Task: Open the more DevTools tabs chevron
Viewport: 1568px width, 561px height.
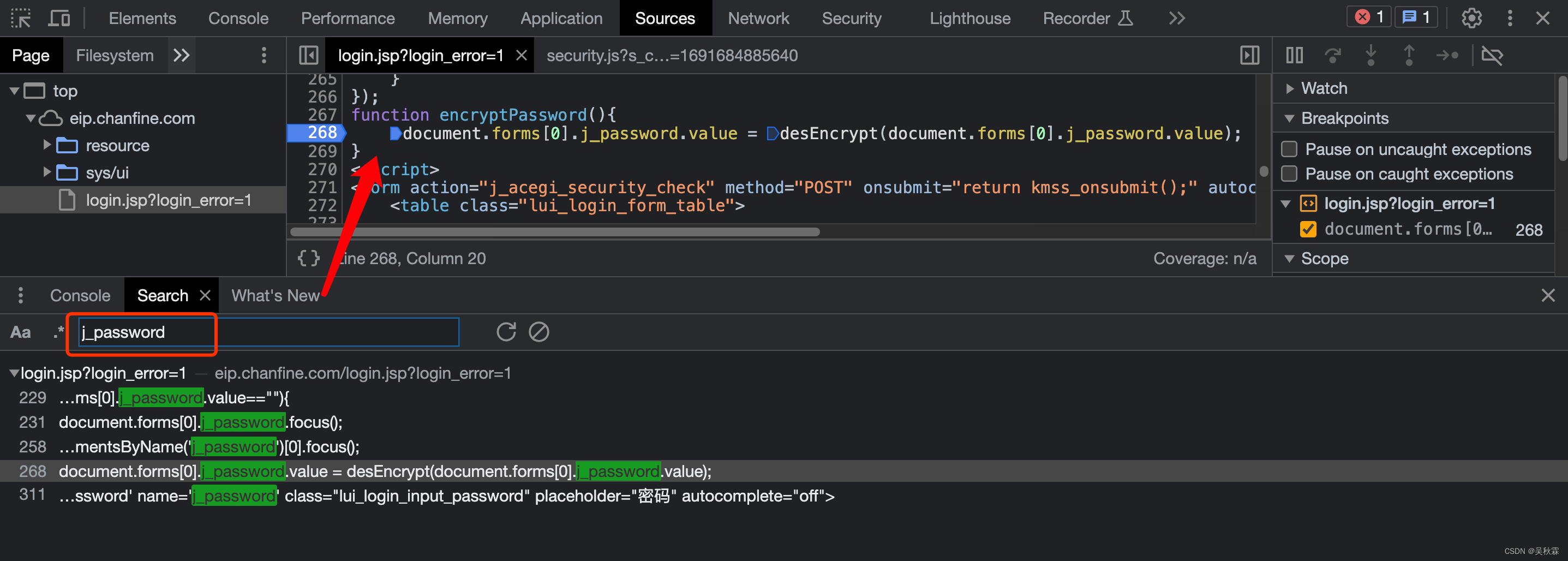Action: click(x=1177, y=18)
